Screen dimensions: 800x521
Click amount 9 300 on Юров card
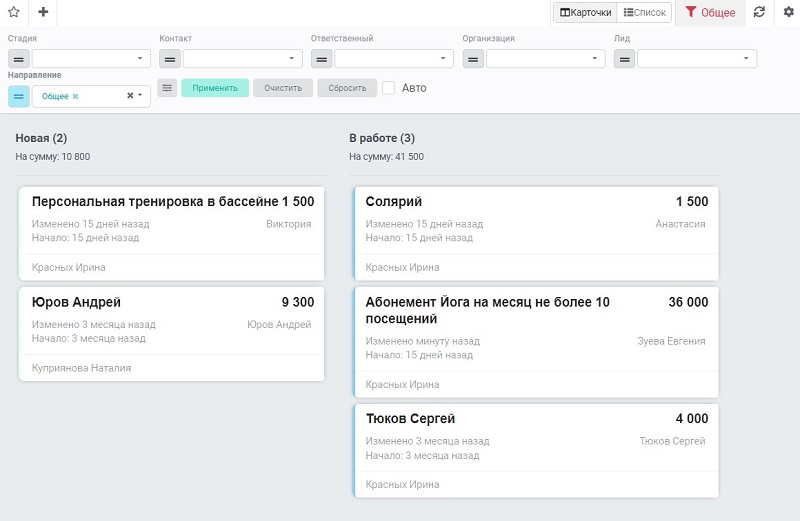coord(298,302)
